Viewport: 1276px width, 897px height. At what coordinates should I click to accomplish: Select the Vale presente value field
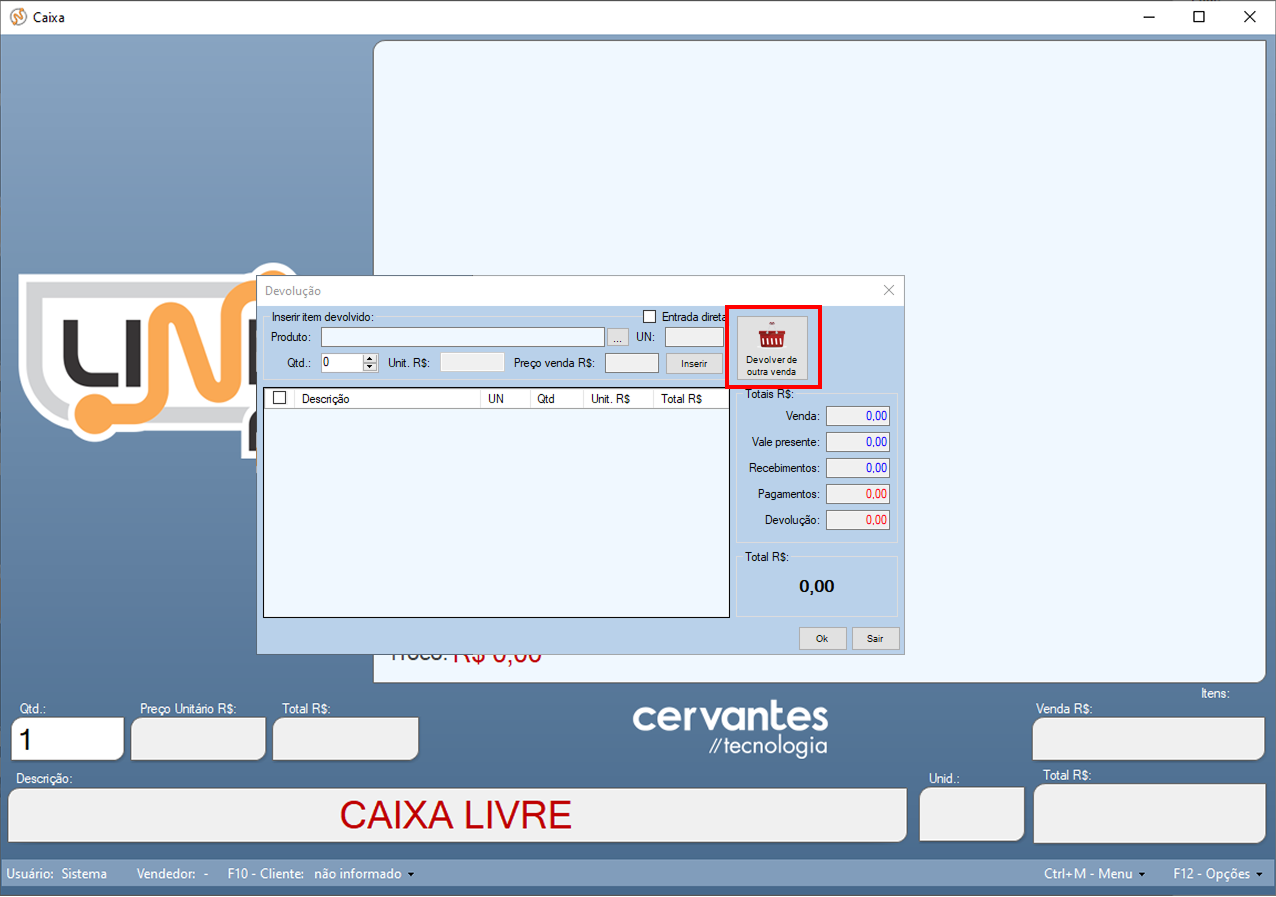click(858, 442)
